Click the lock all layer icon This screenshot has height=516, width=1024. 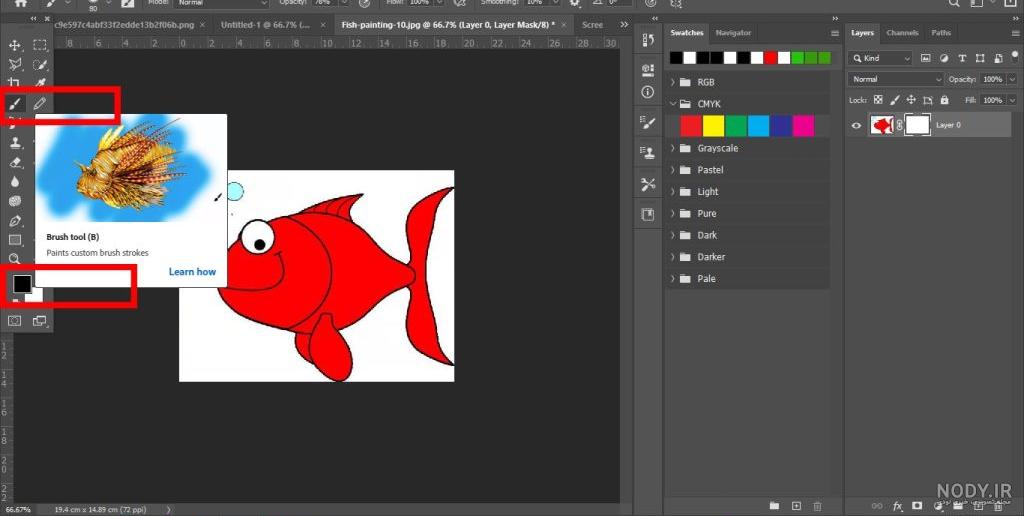(x=944, y=100)
